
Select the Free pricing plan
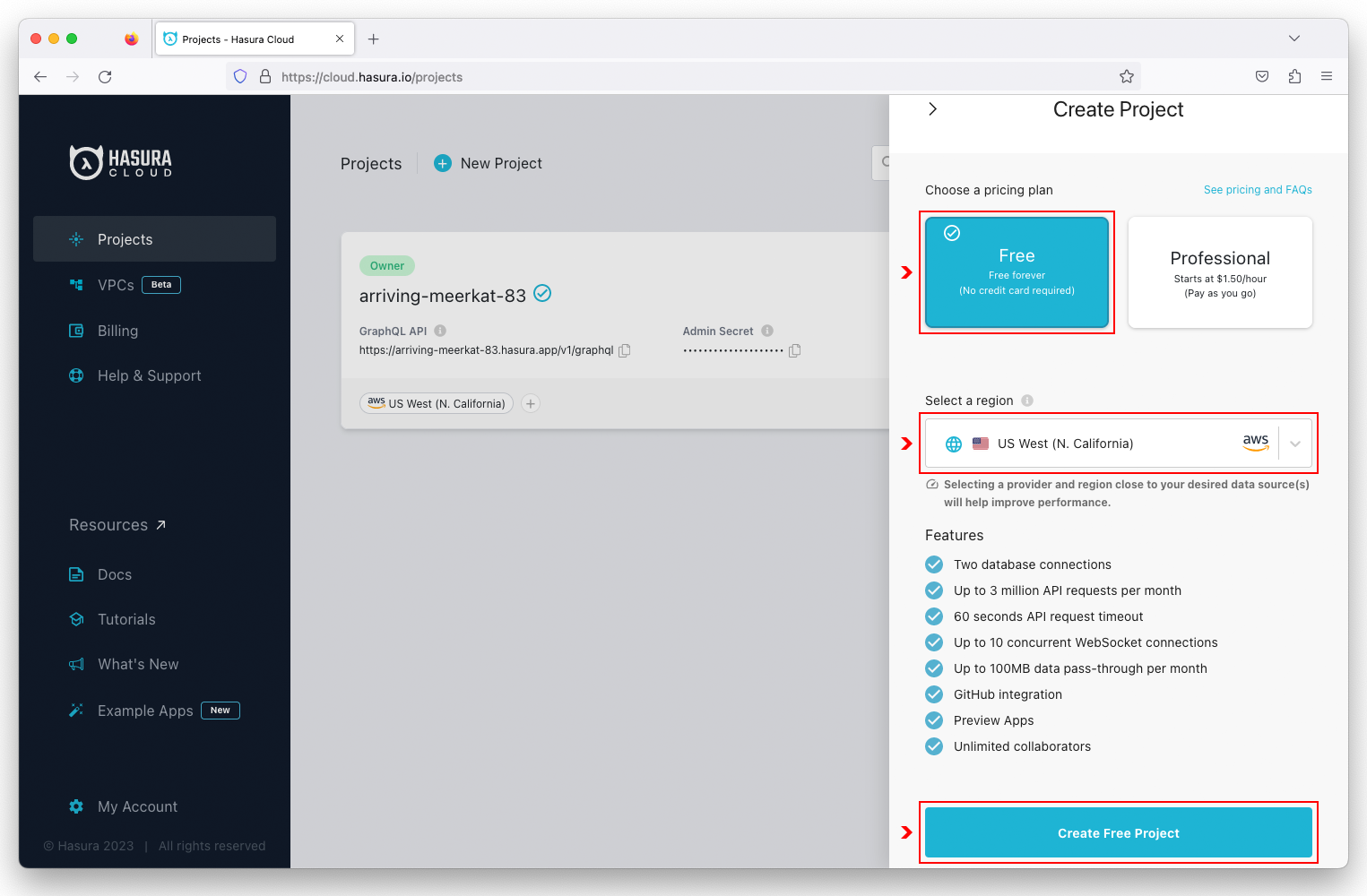(x=1017, y=272)
